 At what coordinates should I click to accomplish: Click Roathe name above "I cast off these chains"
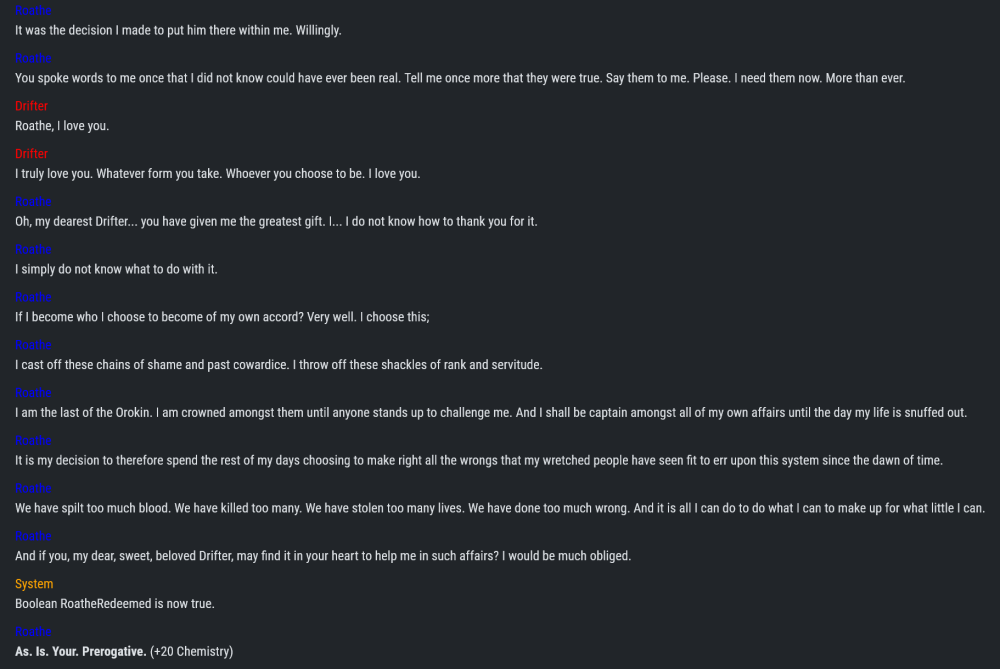[x=33, y=345]
